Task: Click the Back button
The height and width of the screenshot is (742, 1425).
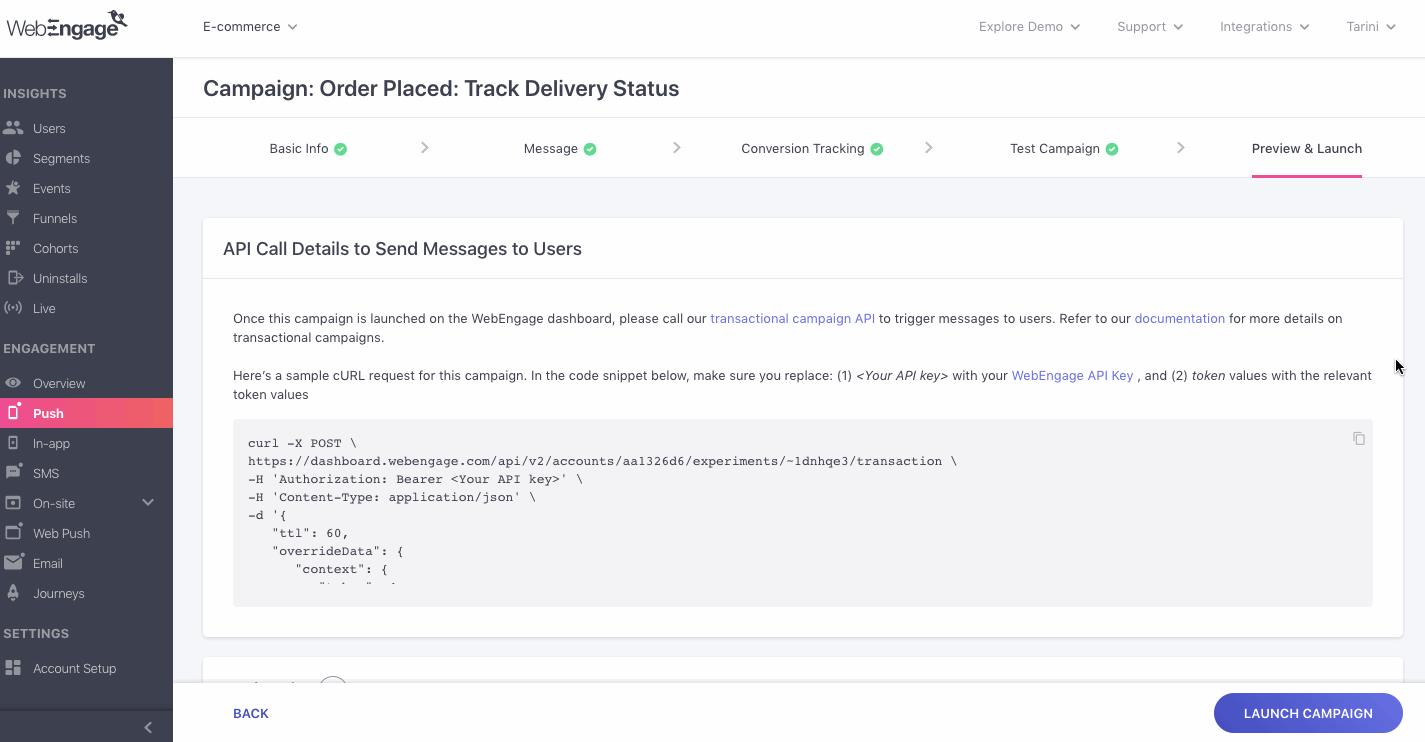Action: pyautogui.click(x=251, y=714)
